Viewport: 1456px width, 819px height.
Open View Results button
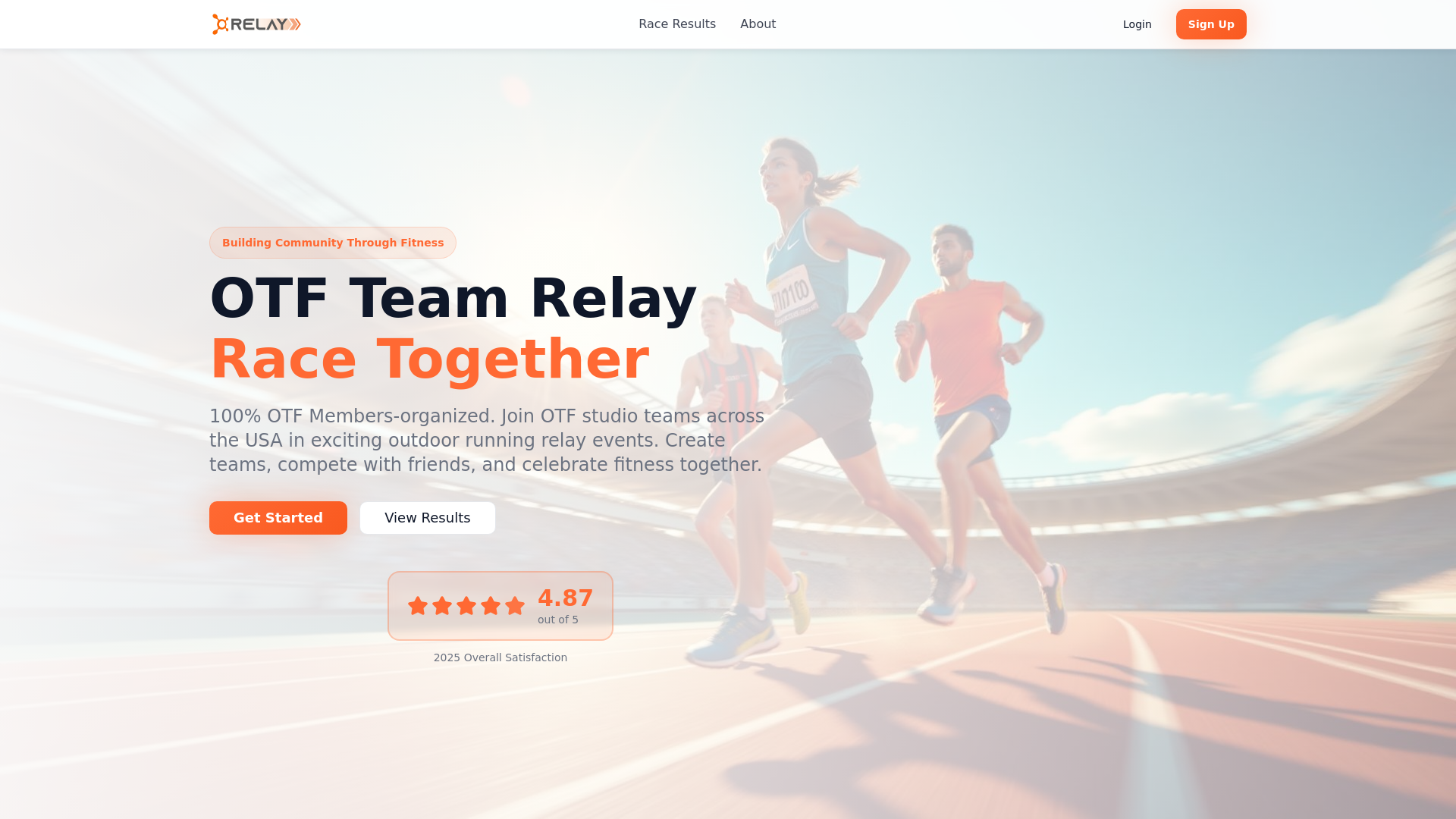pos(428,518)
